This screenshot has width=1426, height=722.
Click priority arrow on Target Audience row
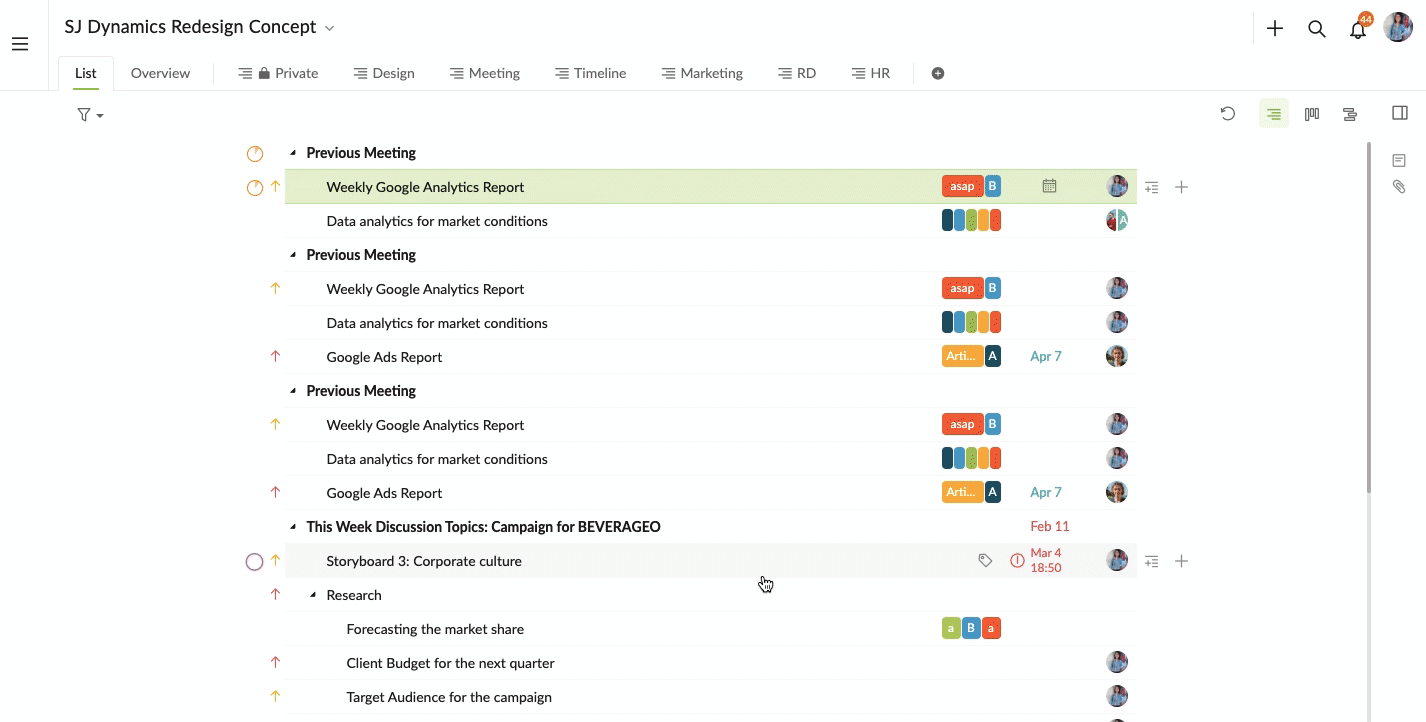point(276,696)
